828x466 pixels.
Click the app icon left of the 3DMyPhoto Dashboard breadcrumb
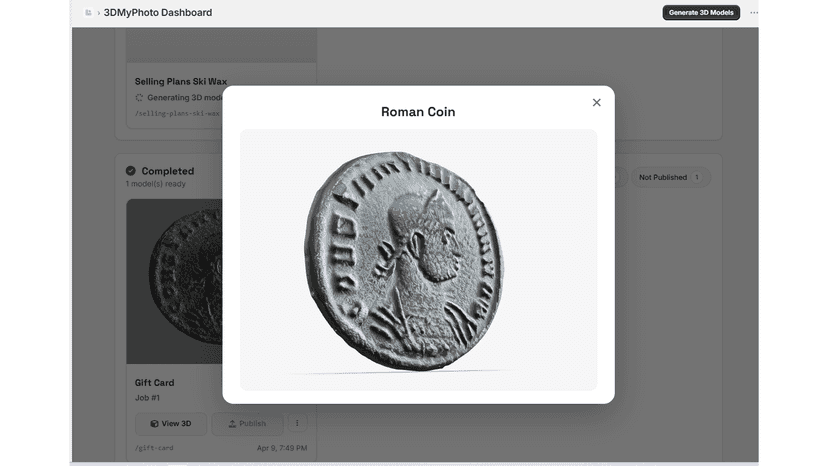tap(88, 13)
